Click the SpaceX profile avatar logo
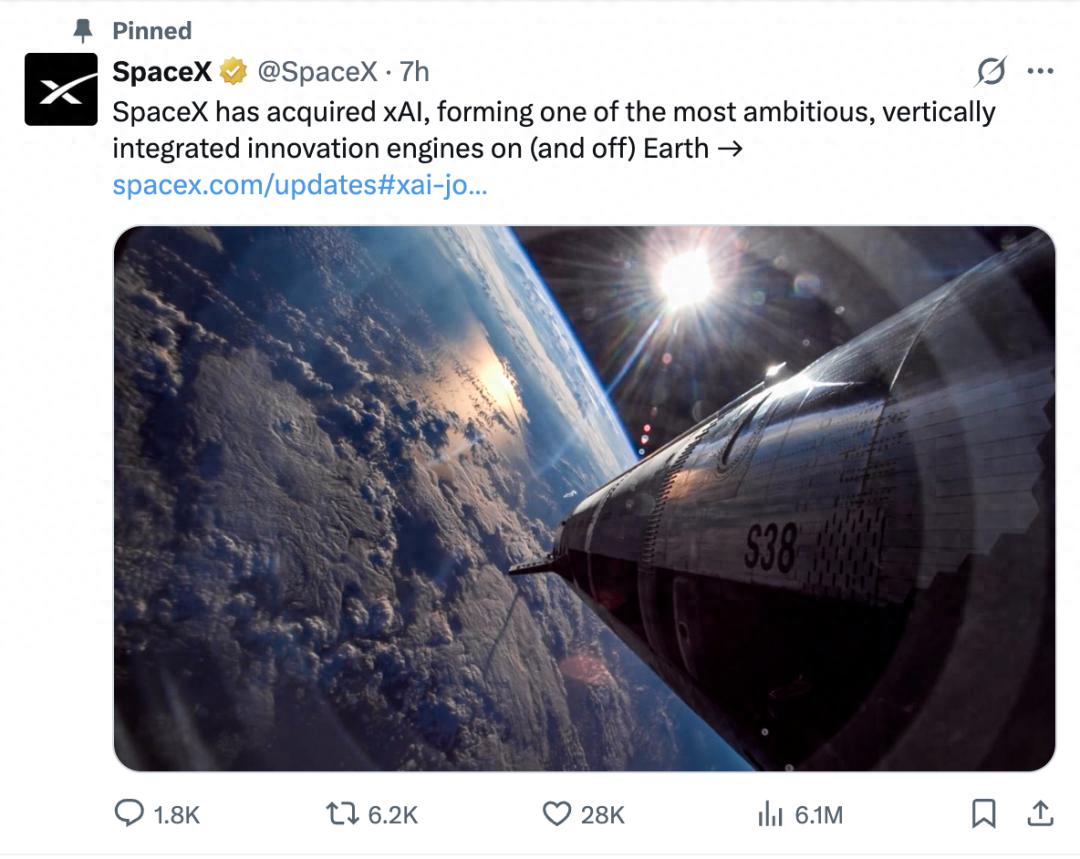 coord(61,90)
